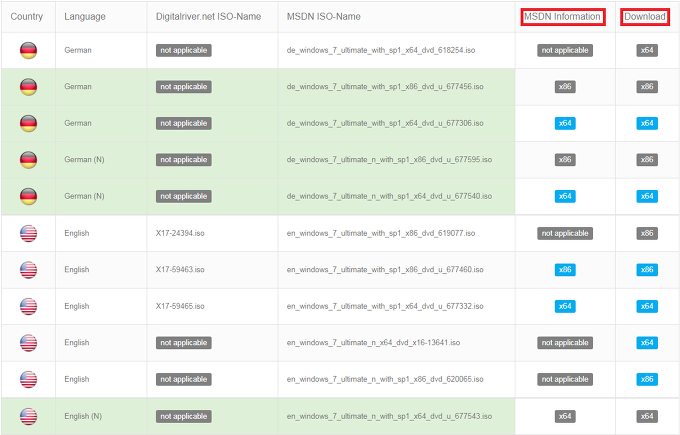Select en_windows_7_ultimate_with_sp1_x64_dvd_u_677332.iso text
This screenshot has height=435, width=680.
point(385,306)
